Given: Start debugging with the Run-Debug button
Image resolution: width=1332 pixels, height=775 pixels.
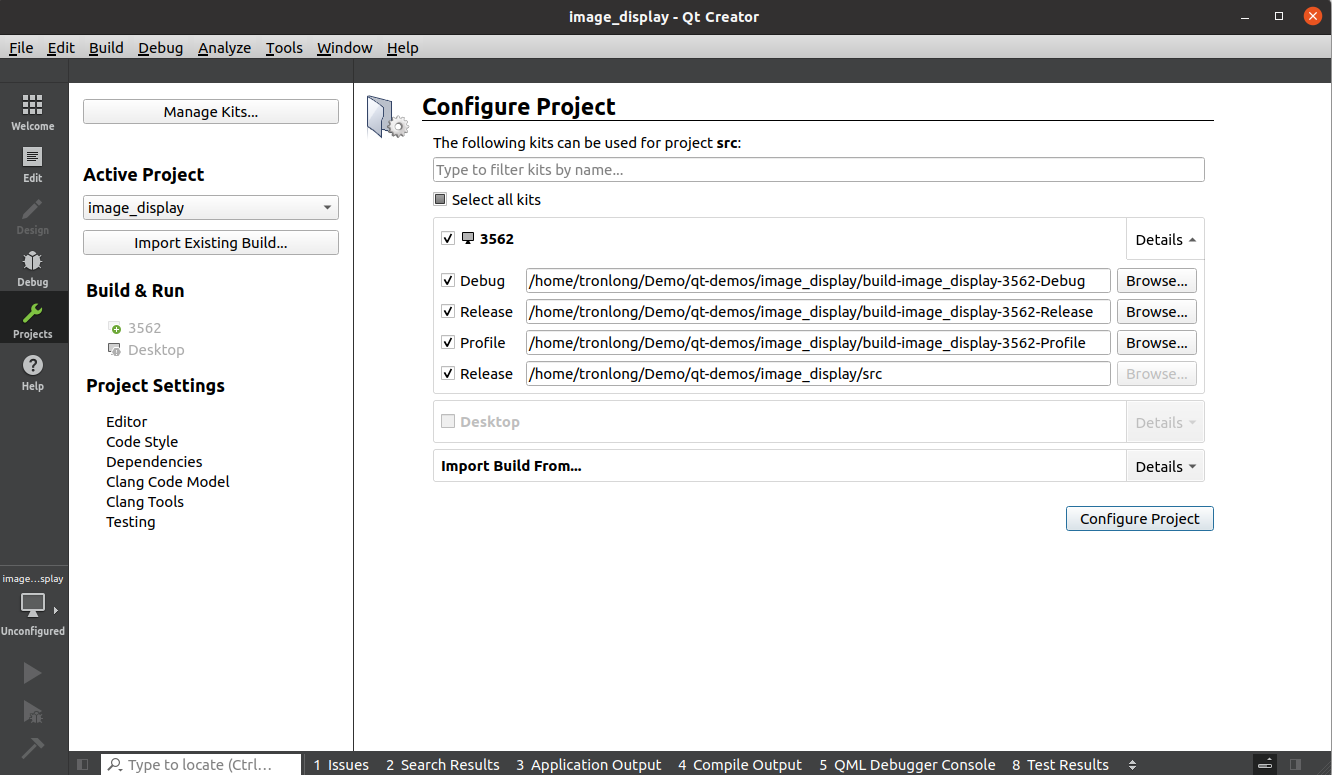Looking at the screenshot, I should tap(33, 711).
